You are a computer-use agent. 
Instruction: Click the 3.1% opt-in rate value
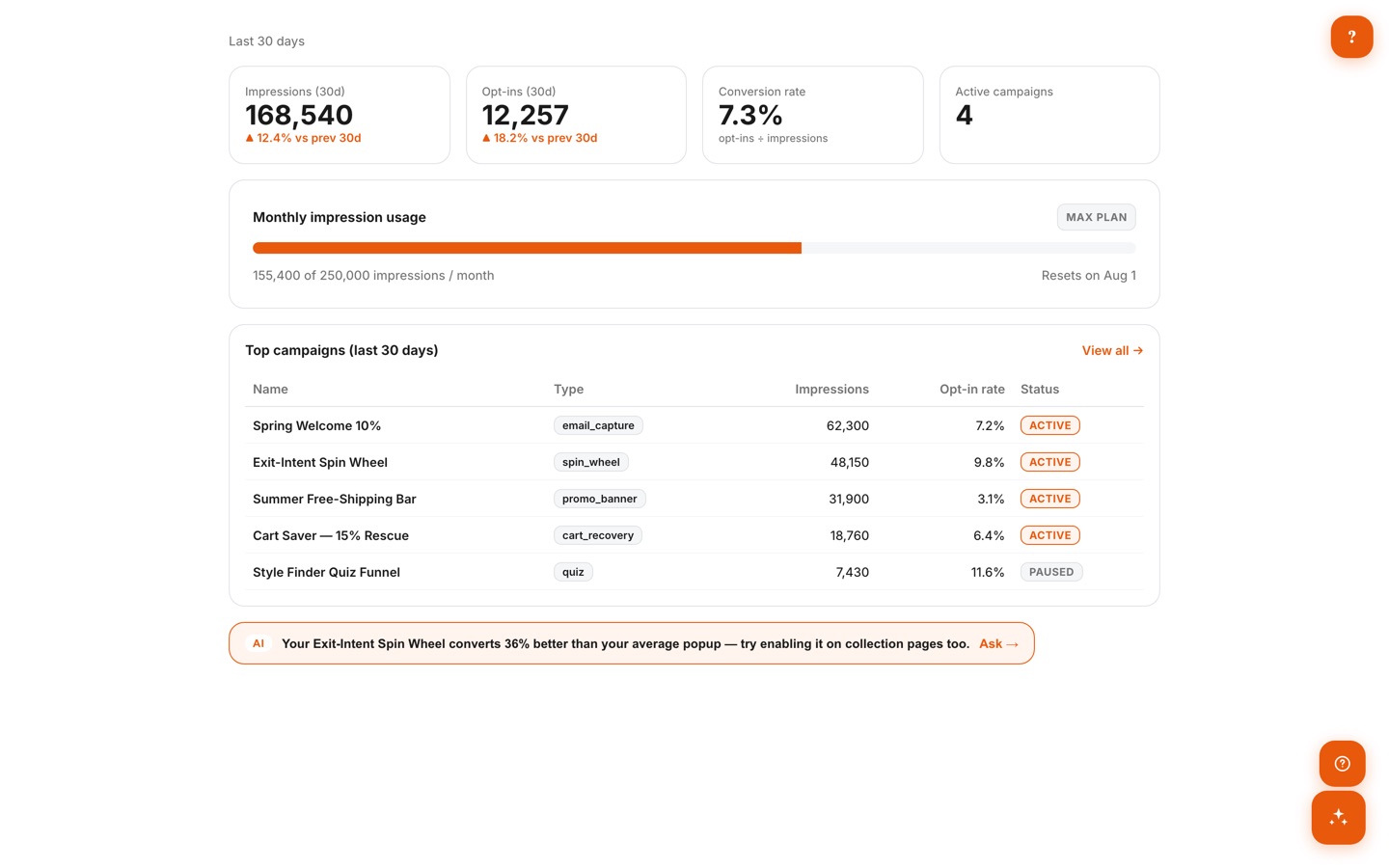(991, 499)
